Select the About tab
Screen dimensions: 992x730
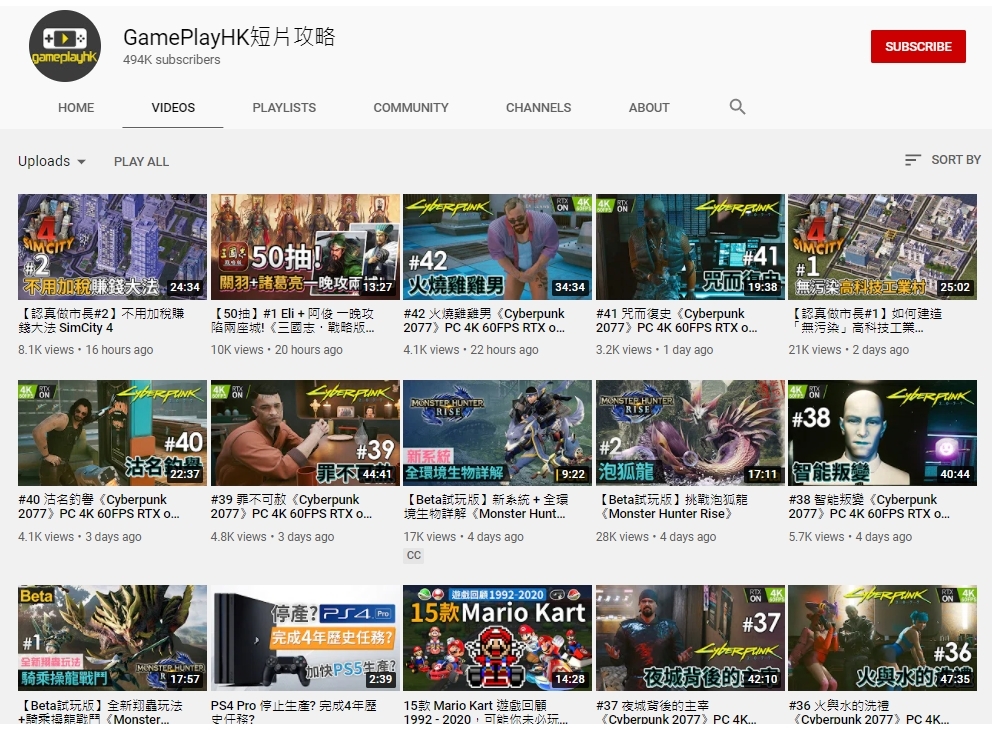point(649,108)
